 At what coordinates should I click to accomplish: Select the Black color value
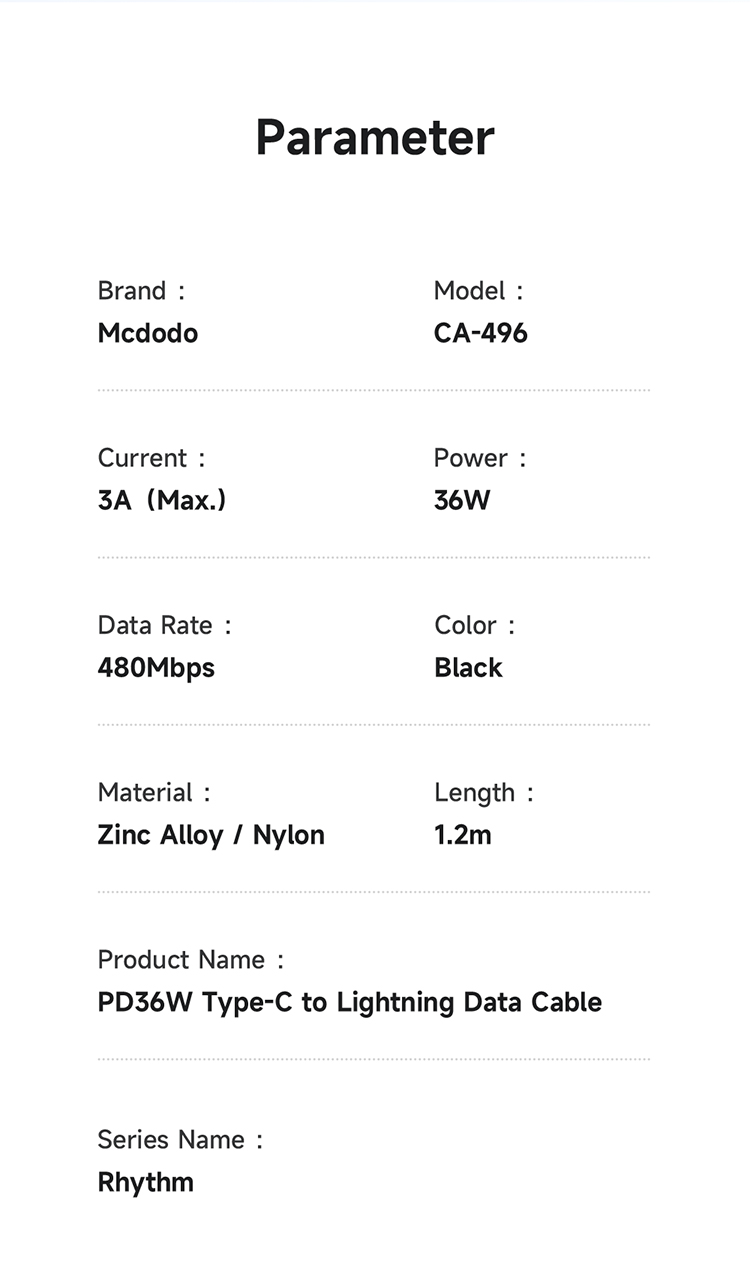(468, 667)
